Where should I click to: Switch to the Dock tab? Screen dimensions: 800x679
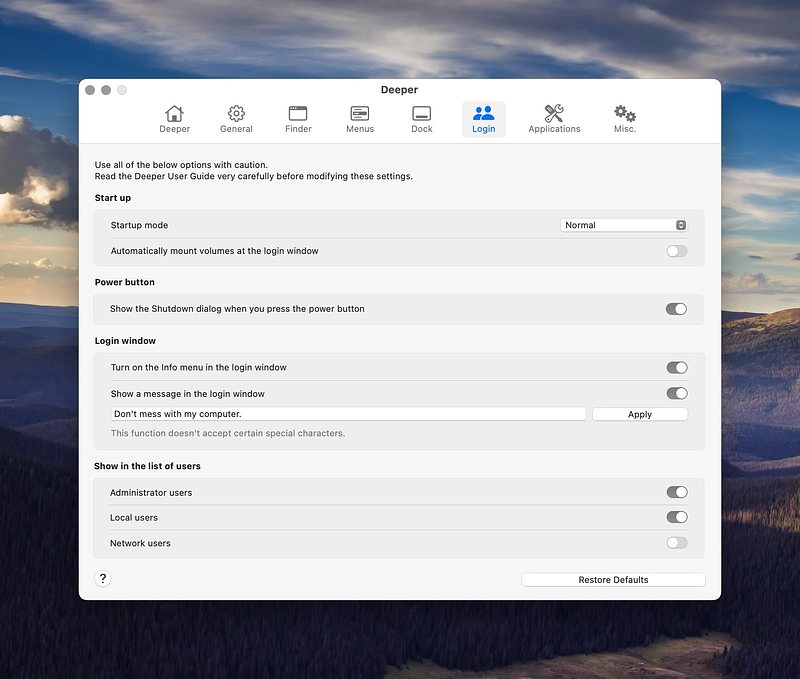tap(422, 119)
